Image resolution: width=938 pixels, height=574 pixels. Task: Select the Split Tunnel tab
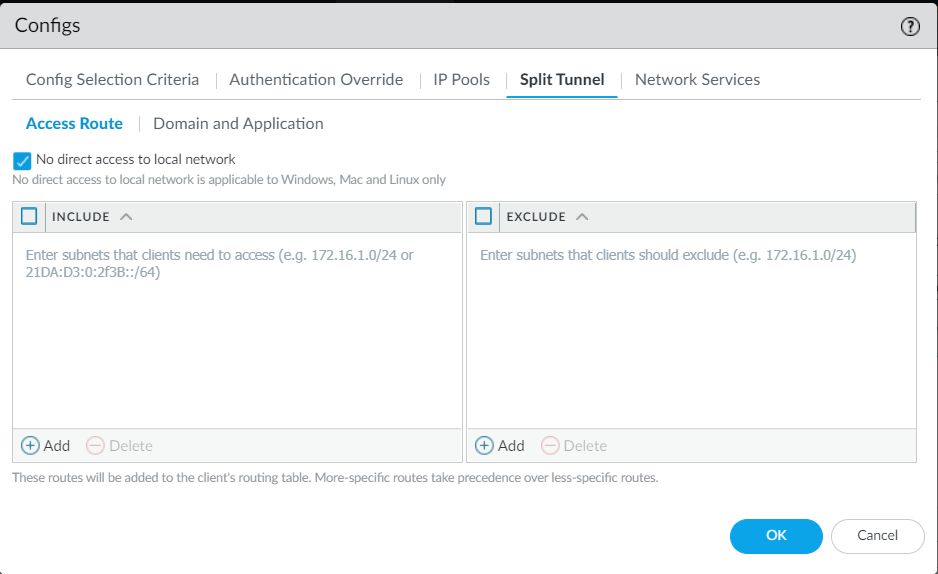point(562,80)
